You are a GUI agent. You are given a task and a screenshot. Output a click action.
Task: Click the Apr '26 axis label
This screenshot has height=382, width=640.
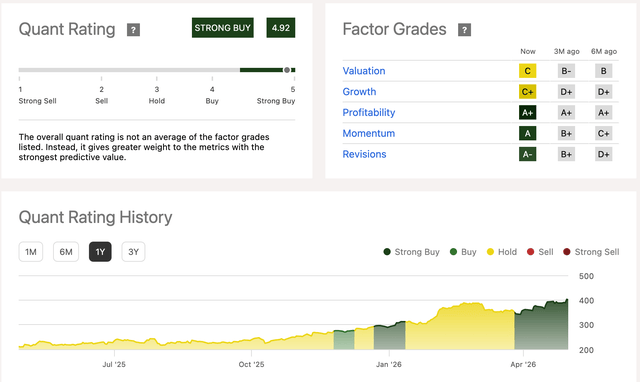click(x=523, y=364)
